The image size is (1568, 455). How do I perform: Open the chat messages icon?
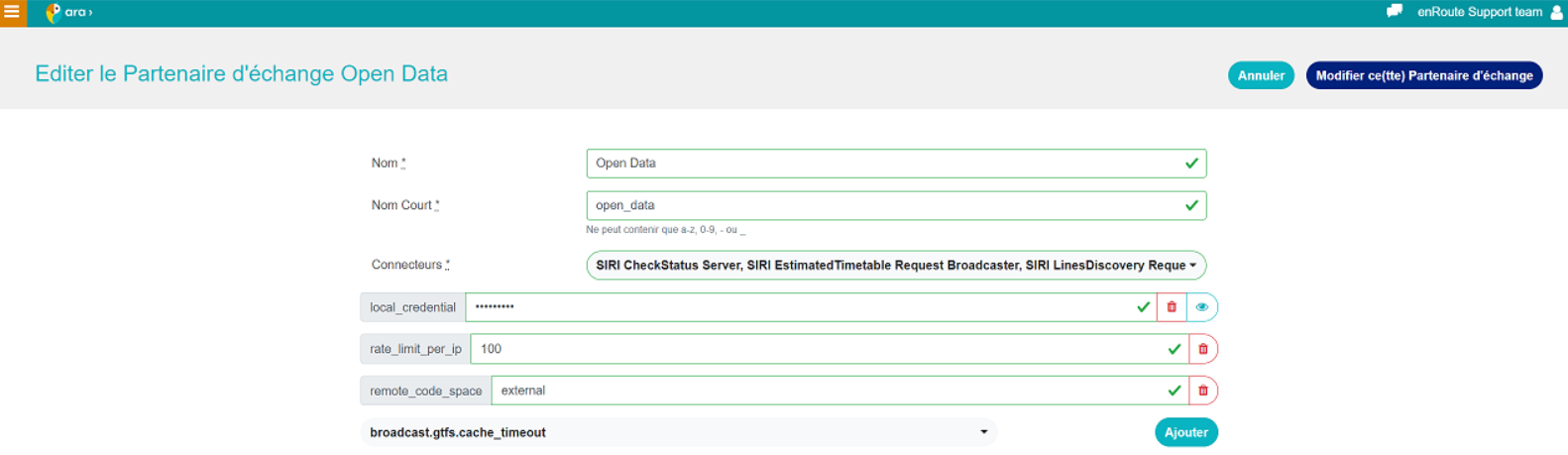tap(1394, 12)
